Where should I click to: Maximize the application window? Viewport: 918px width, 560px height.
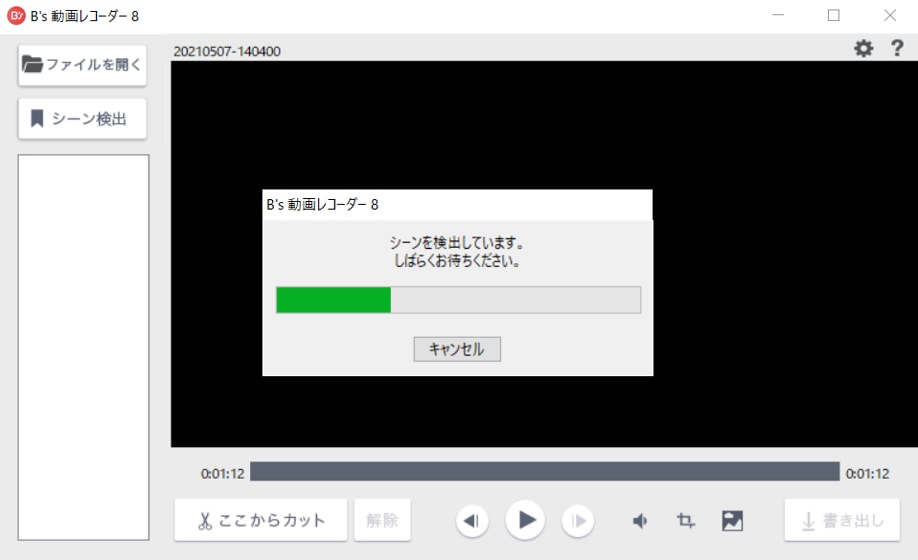click(x=834, y=15)
